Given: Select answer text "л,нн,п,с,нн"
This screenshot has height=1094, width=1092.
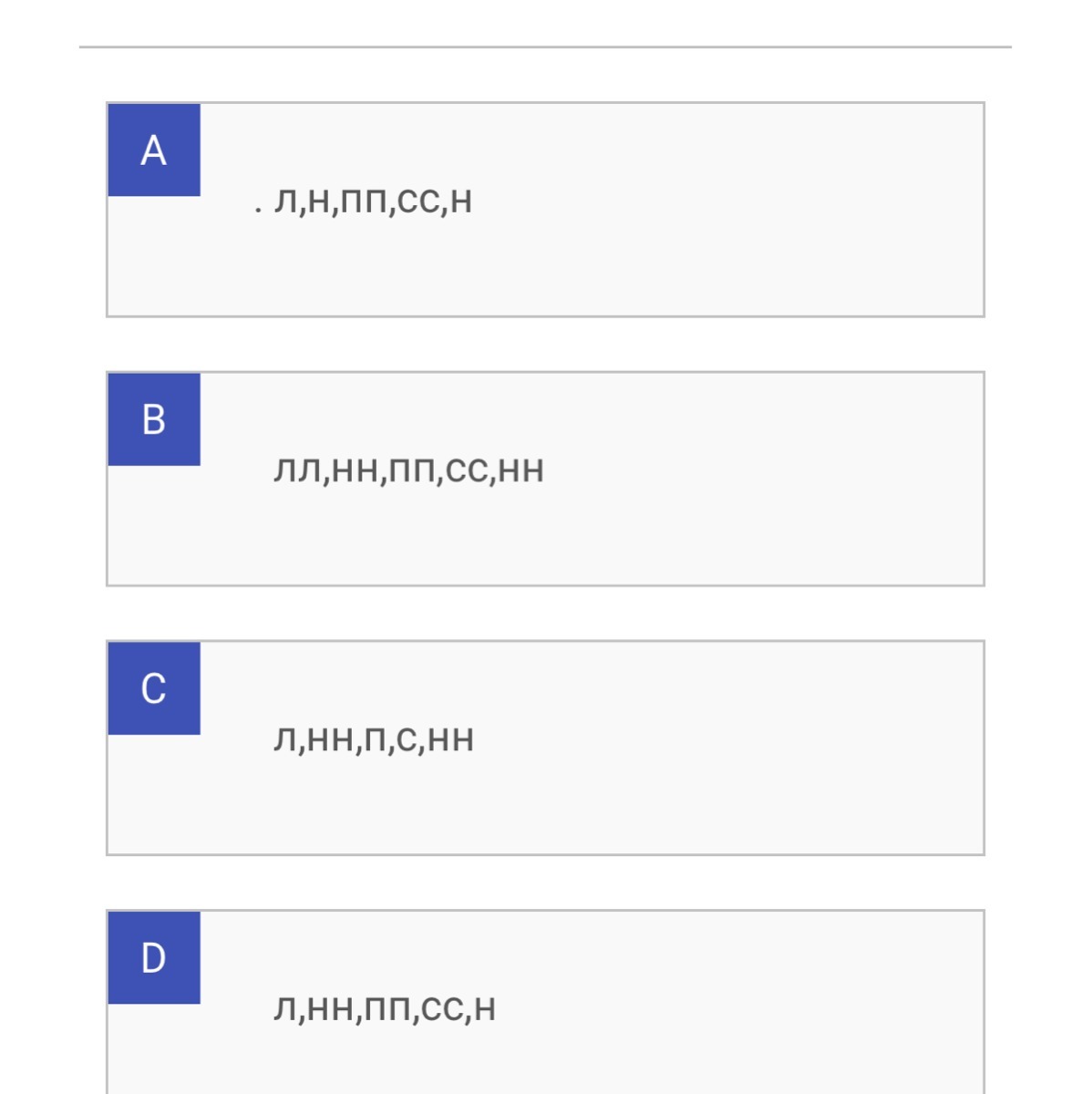Looking at the screenshot, I should 374,739.
